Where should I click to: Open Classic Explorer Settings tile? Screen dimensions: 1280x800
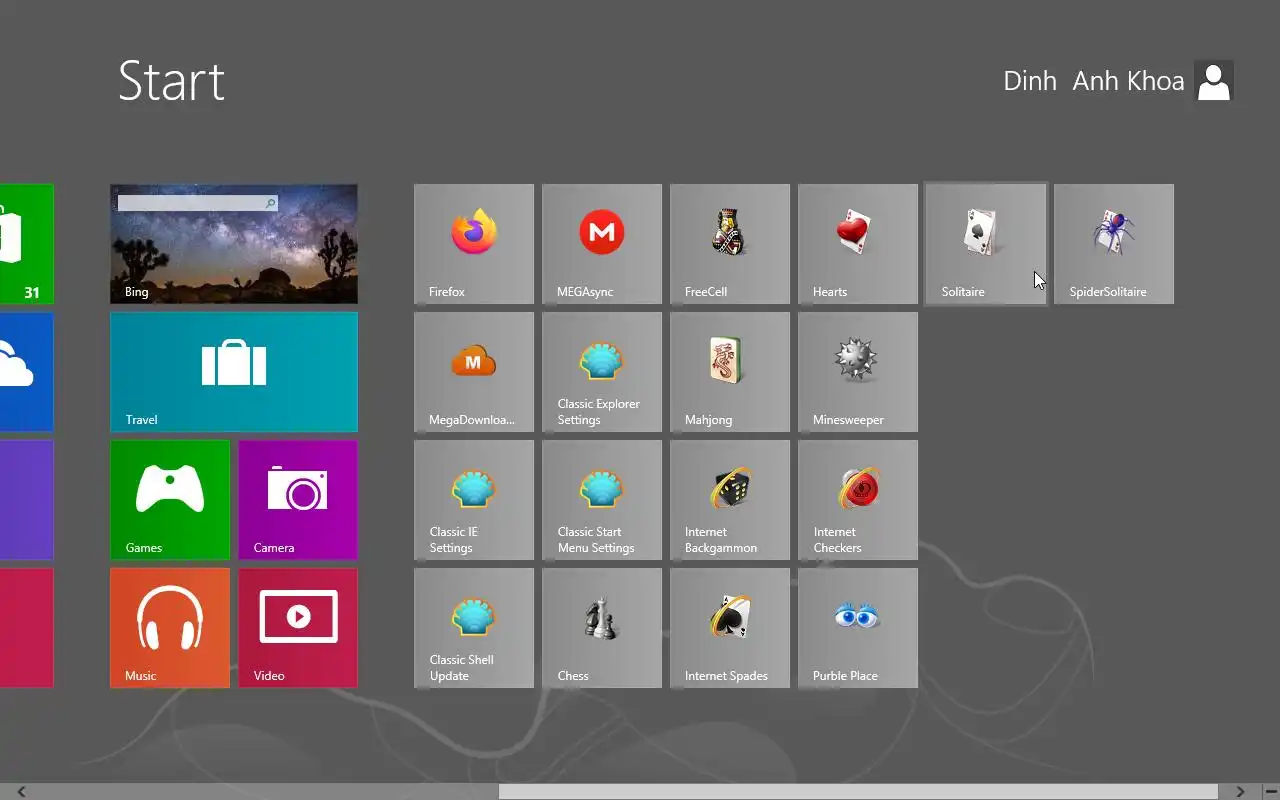602,372
